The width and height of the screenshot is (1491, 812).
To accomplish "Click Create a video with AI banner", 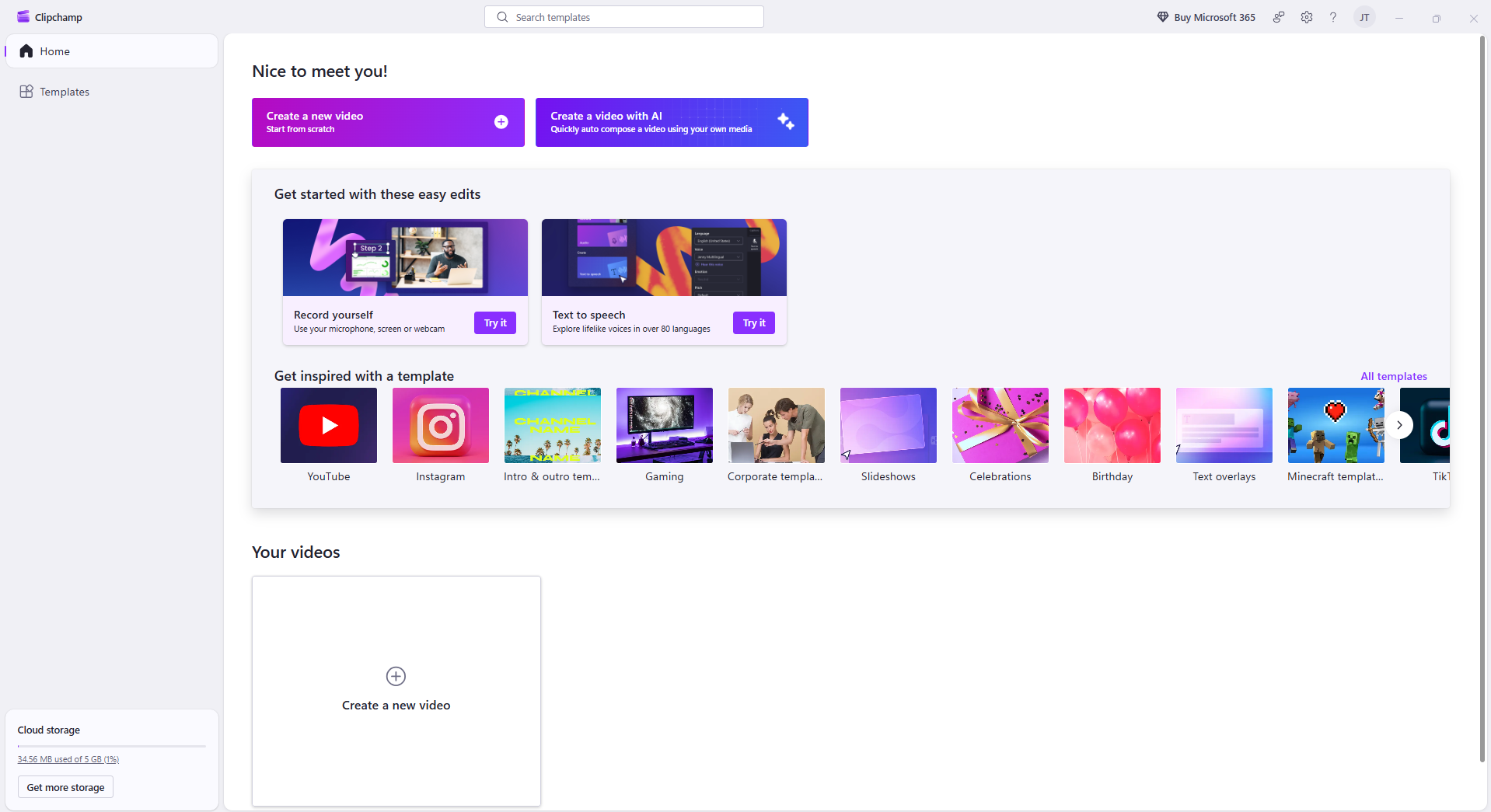I will (x=672, y=122).
